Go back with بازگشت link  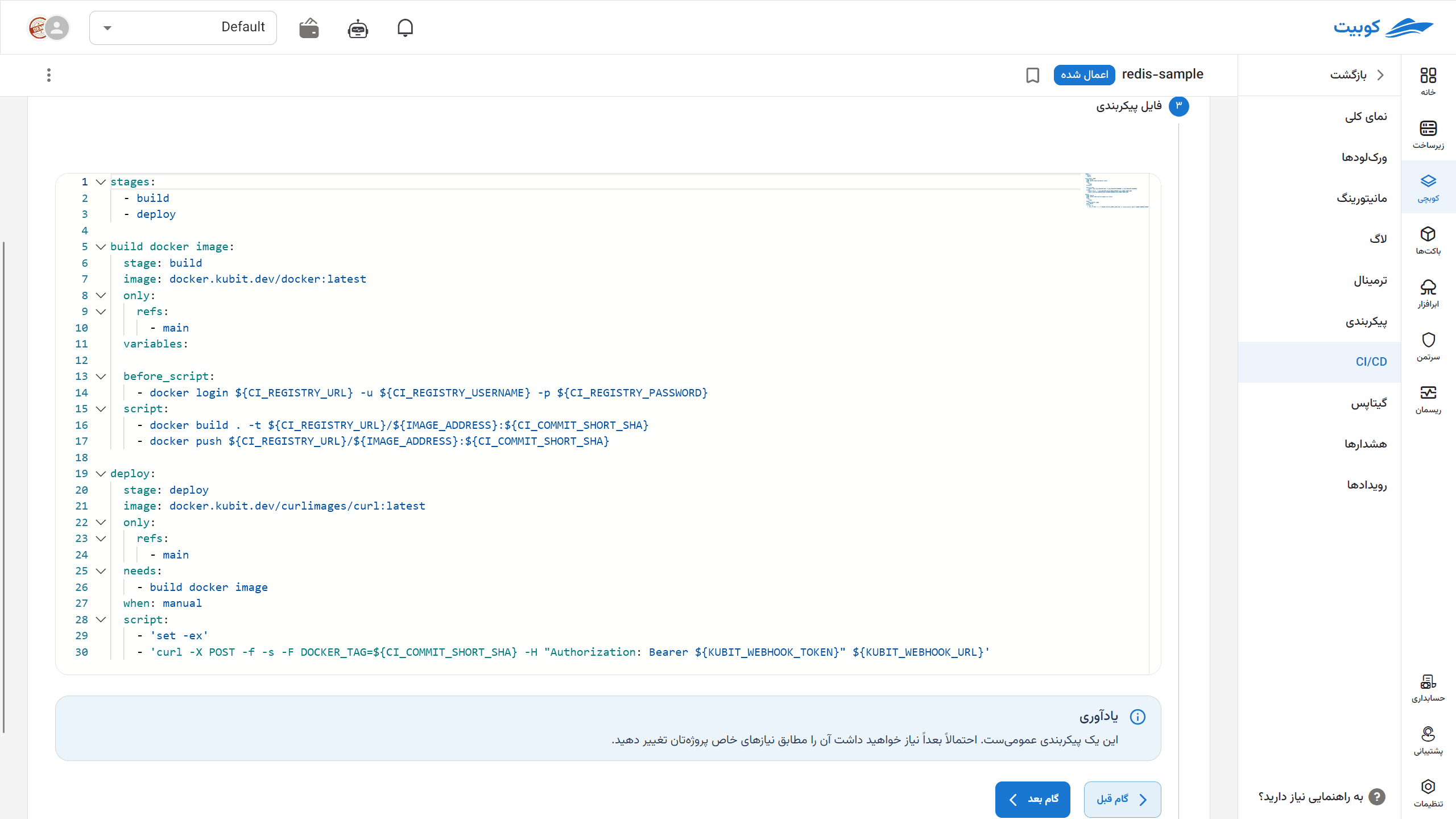(1357, 75)
